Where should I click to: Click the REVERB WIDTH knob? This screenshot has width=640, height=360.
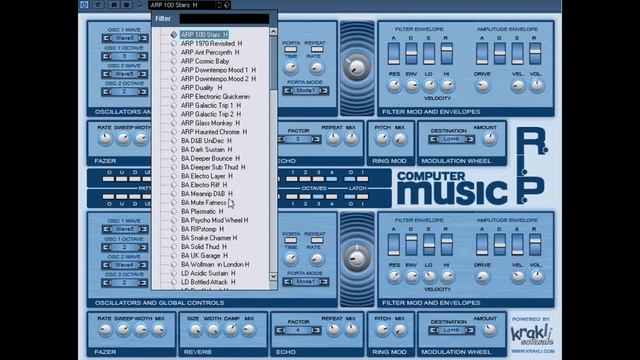click(213, 330)
